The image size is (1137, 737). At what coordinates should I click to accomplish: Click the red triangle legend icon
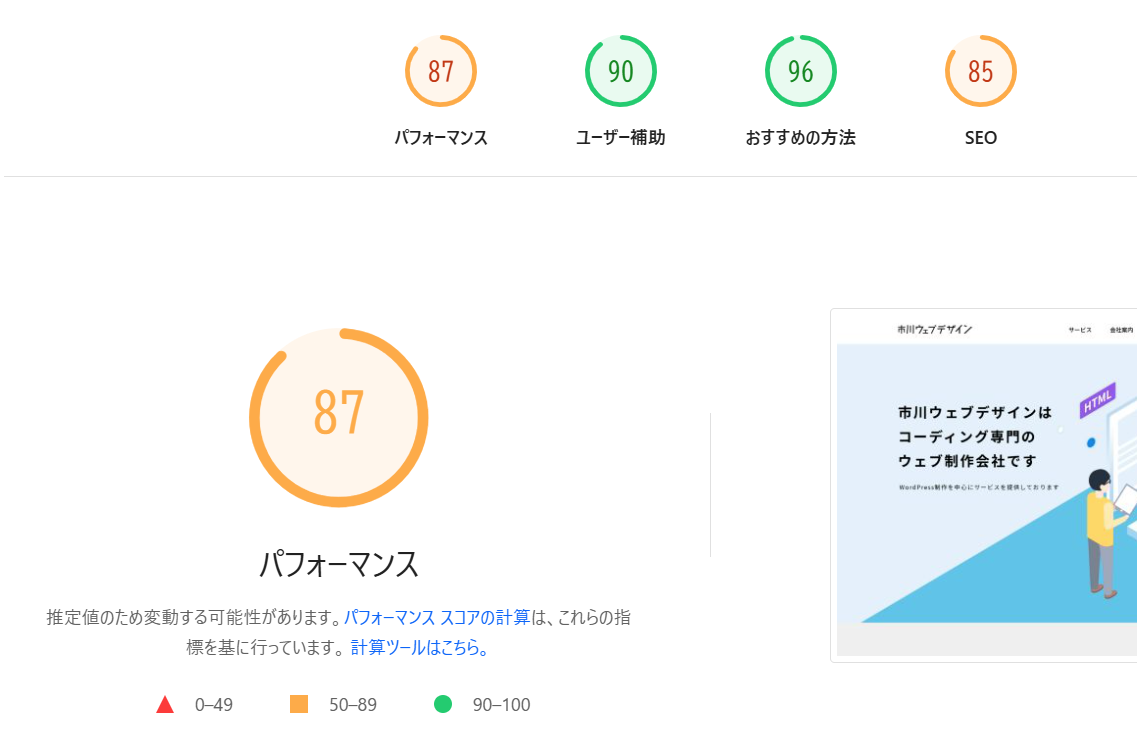pyautogui.click(x=165, y=705)
